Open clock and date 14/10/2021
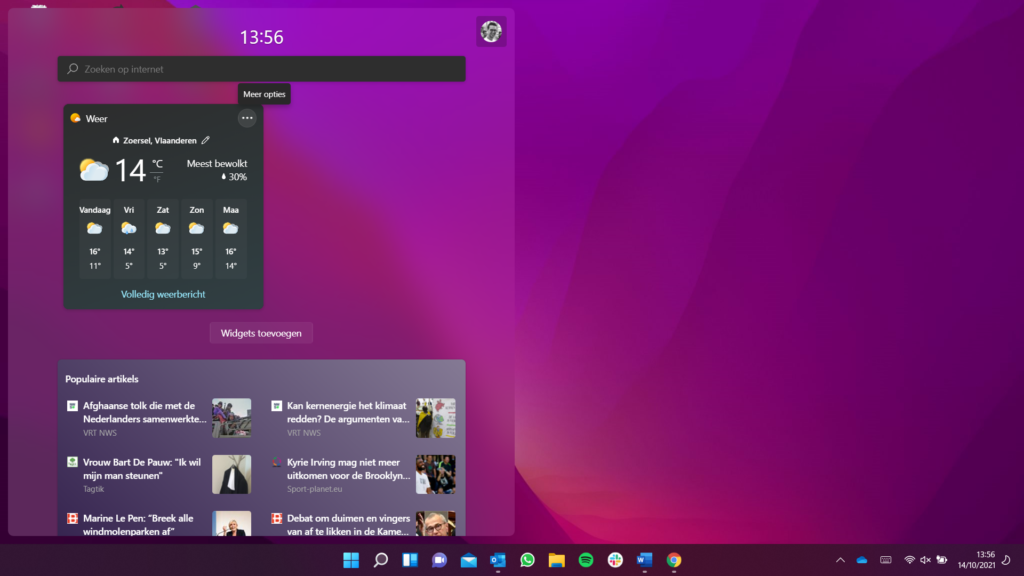Viewport: 1024px width, 576px height. pos(976,560)
